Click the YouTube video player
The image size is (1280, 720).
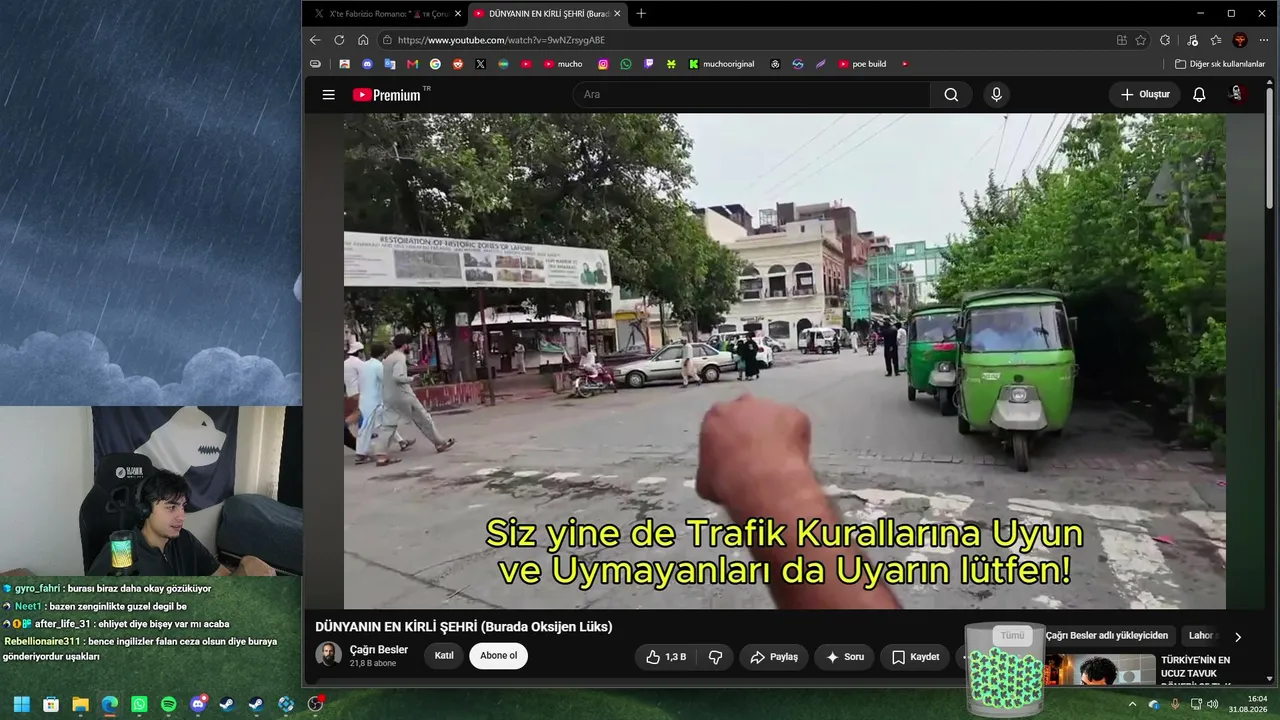(x=785, y=361)
